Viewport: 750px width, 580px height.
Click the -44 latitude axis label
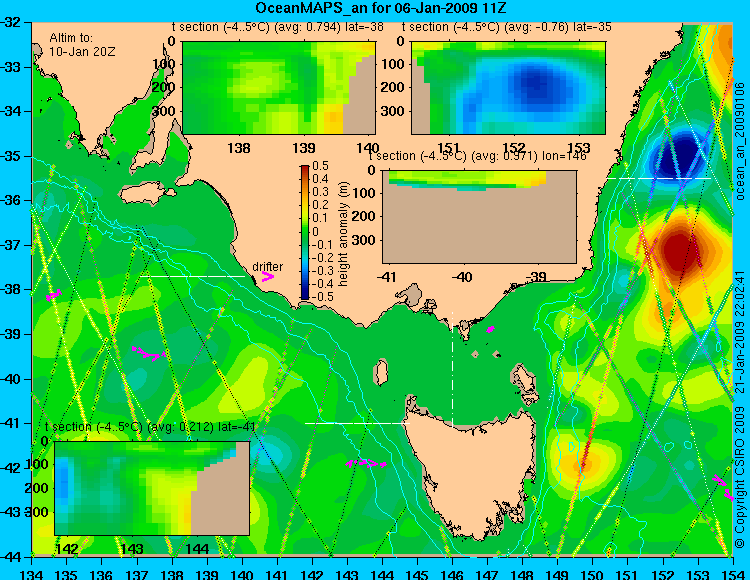pos(11,557)
